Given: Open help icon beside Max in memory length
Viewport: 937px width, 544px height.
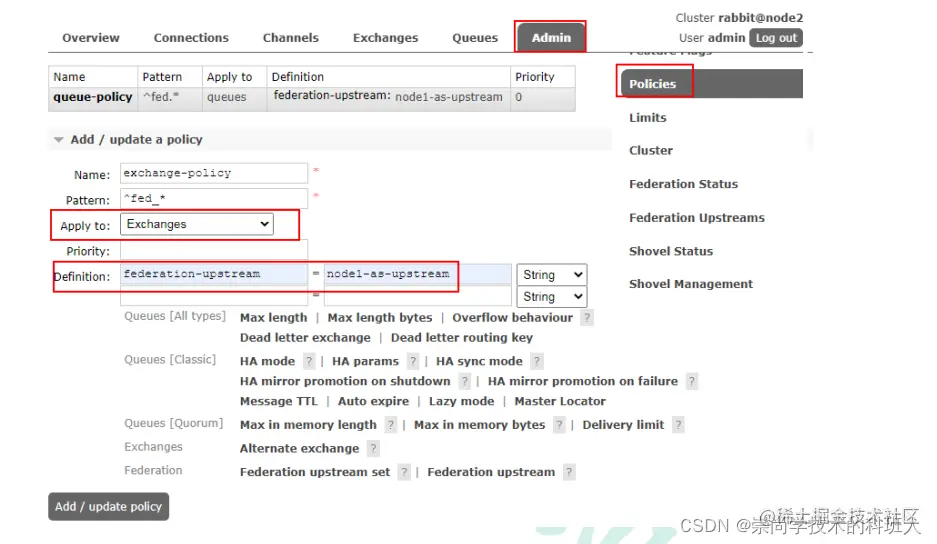Looking at the screenshot, I should click(x=390, y=425).
